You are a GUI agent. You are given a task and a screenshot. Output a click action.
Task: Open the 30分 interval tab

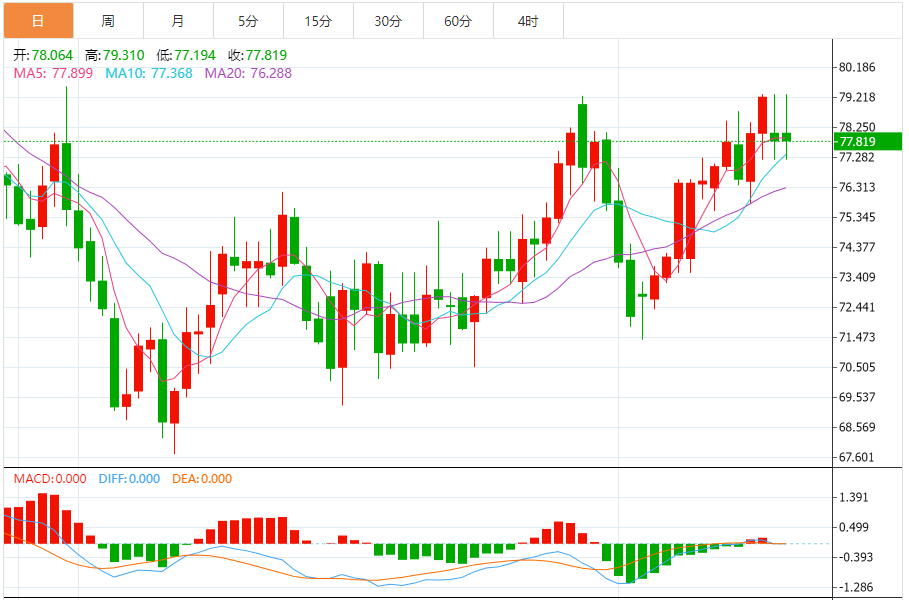pos(388,21)
